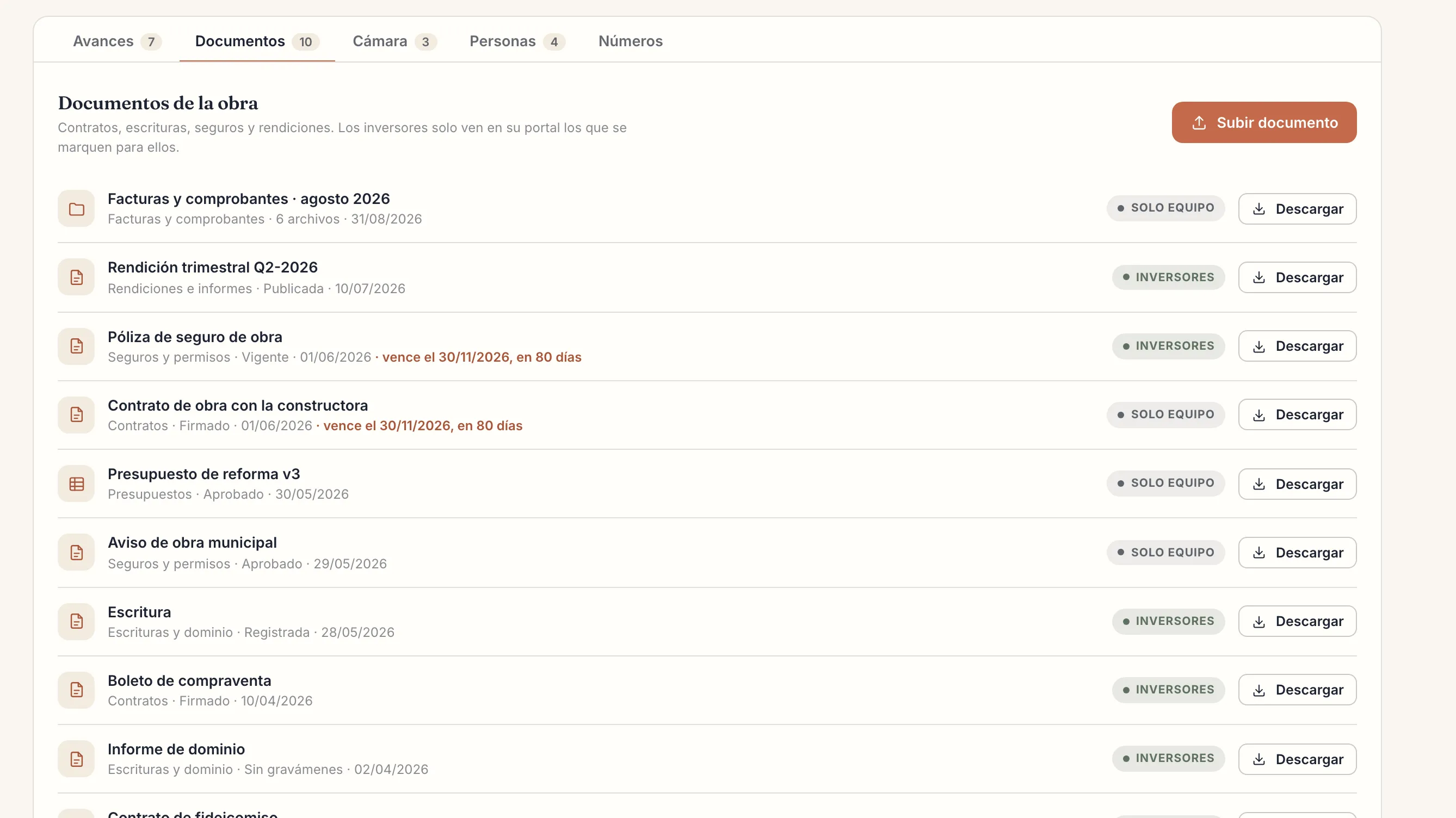The image size is (1456, 818).
Task: Toggle SOLO EQUIPO badge on Contrato de obra
Action: [1165, 414]
